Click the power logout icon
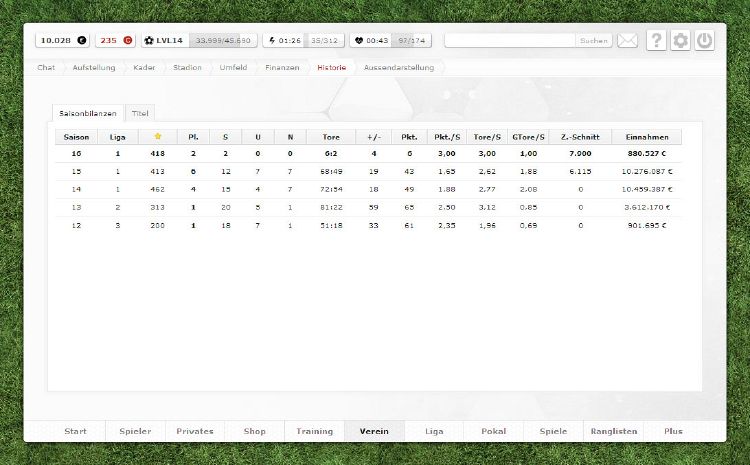750x465 pixels. [x=705, y=41]
